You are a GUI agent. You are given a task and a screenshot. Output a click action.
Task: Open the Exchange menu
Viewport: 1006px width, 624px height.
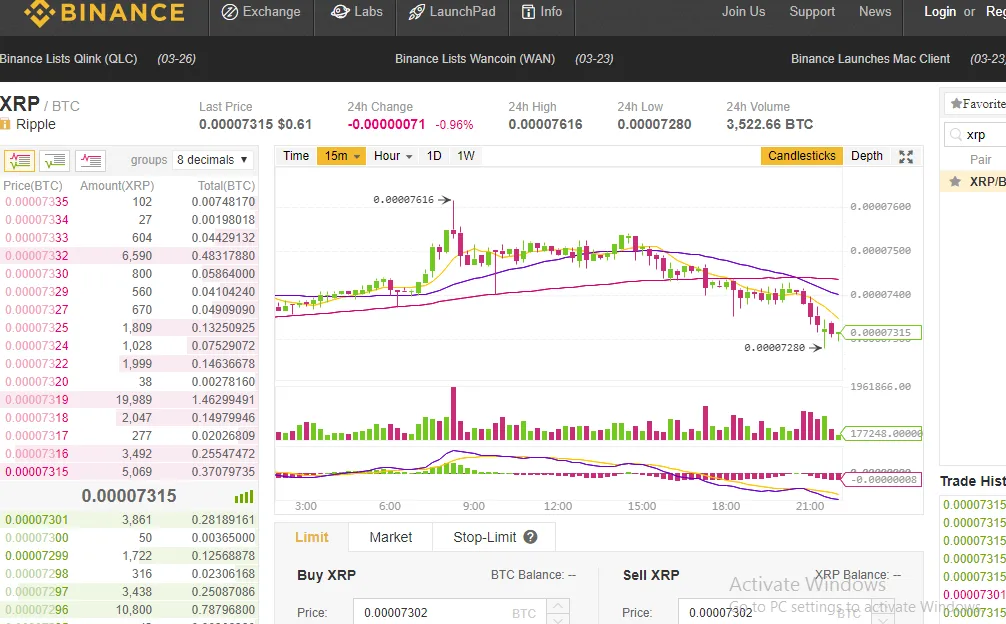pos(261,12)
